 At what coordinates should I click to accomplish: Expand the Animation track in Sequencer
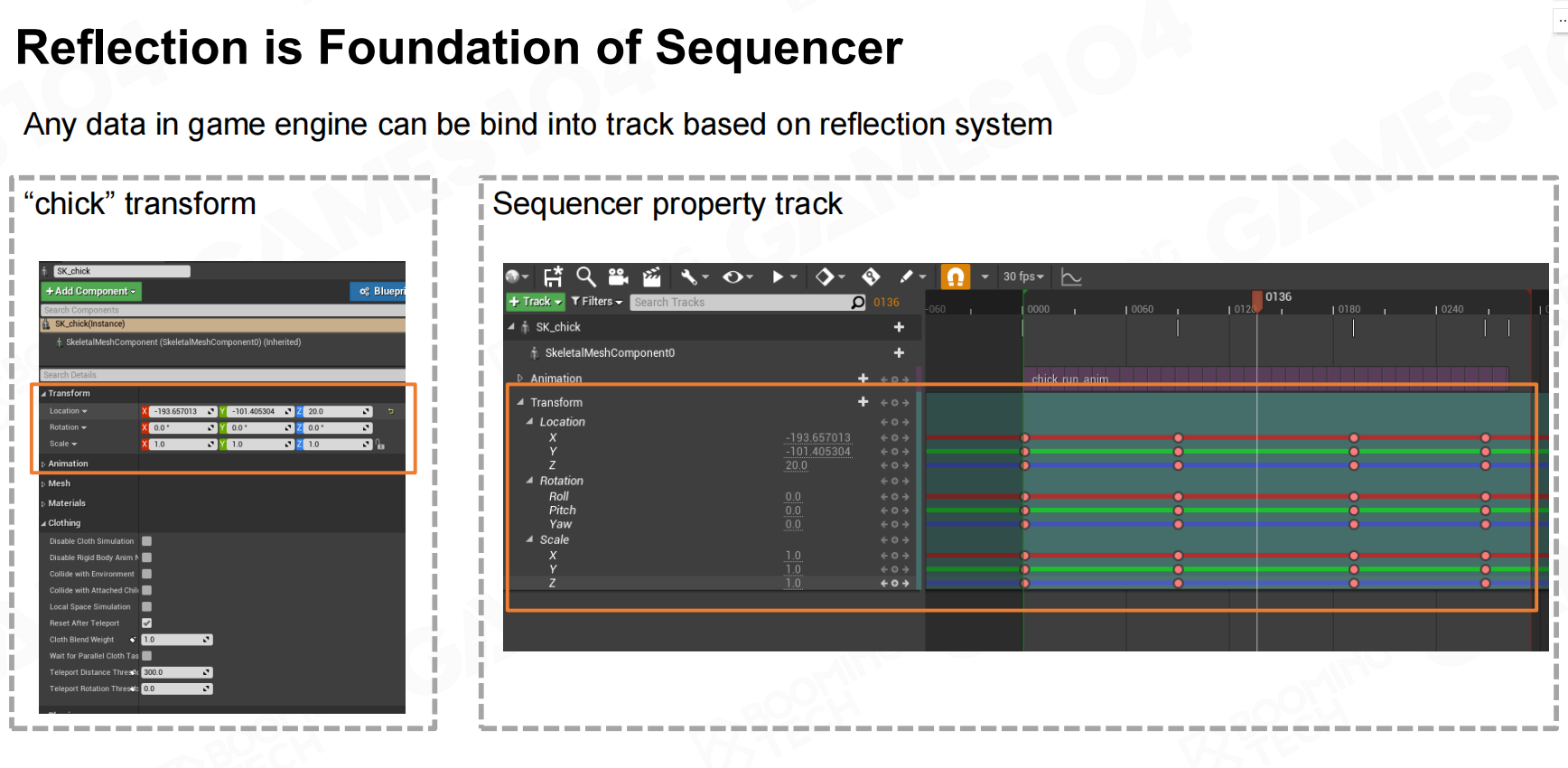520,379
